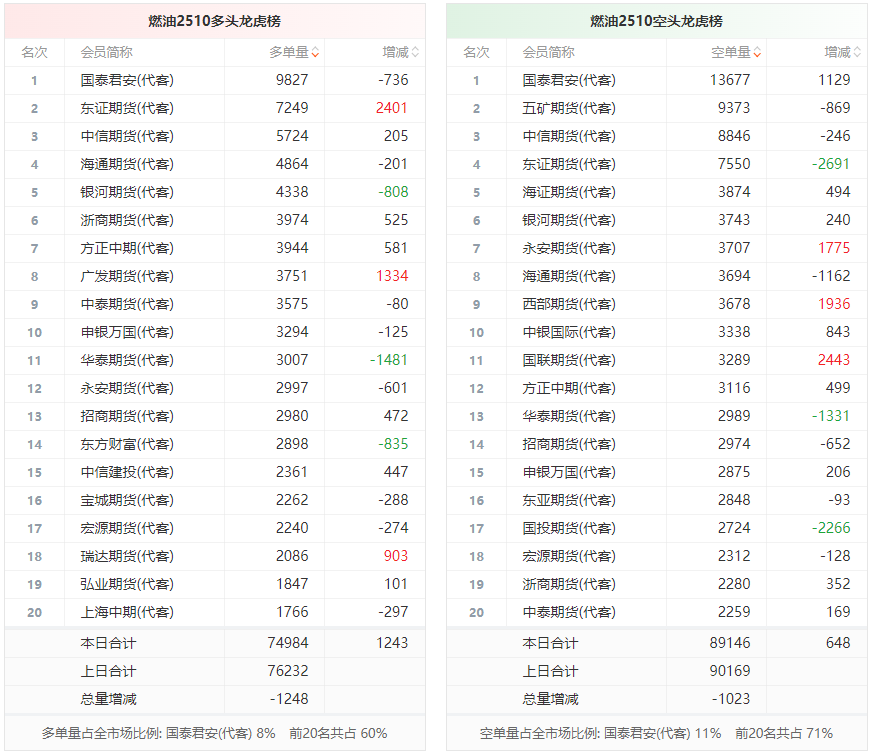Click red change value 1936
The image size is (871, 756).
(x=834, y=304)
